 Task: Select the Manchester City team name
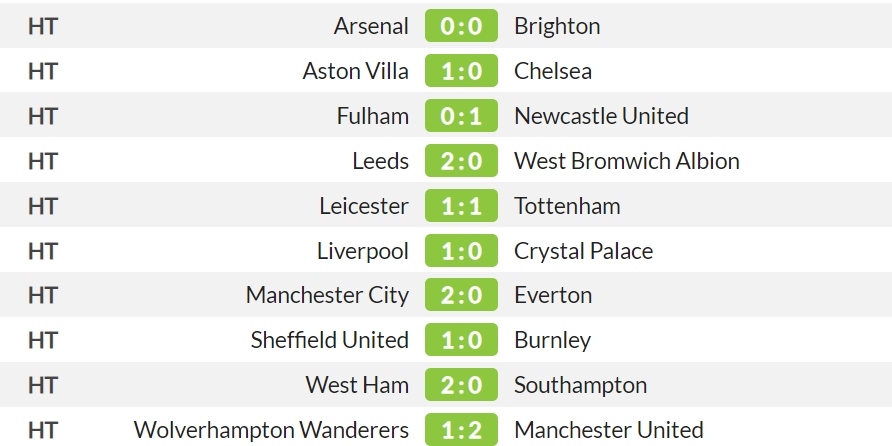click(327, 295)
